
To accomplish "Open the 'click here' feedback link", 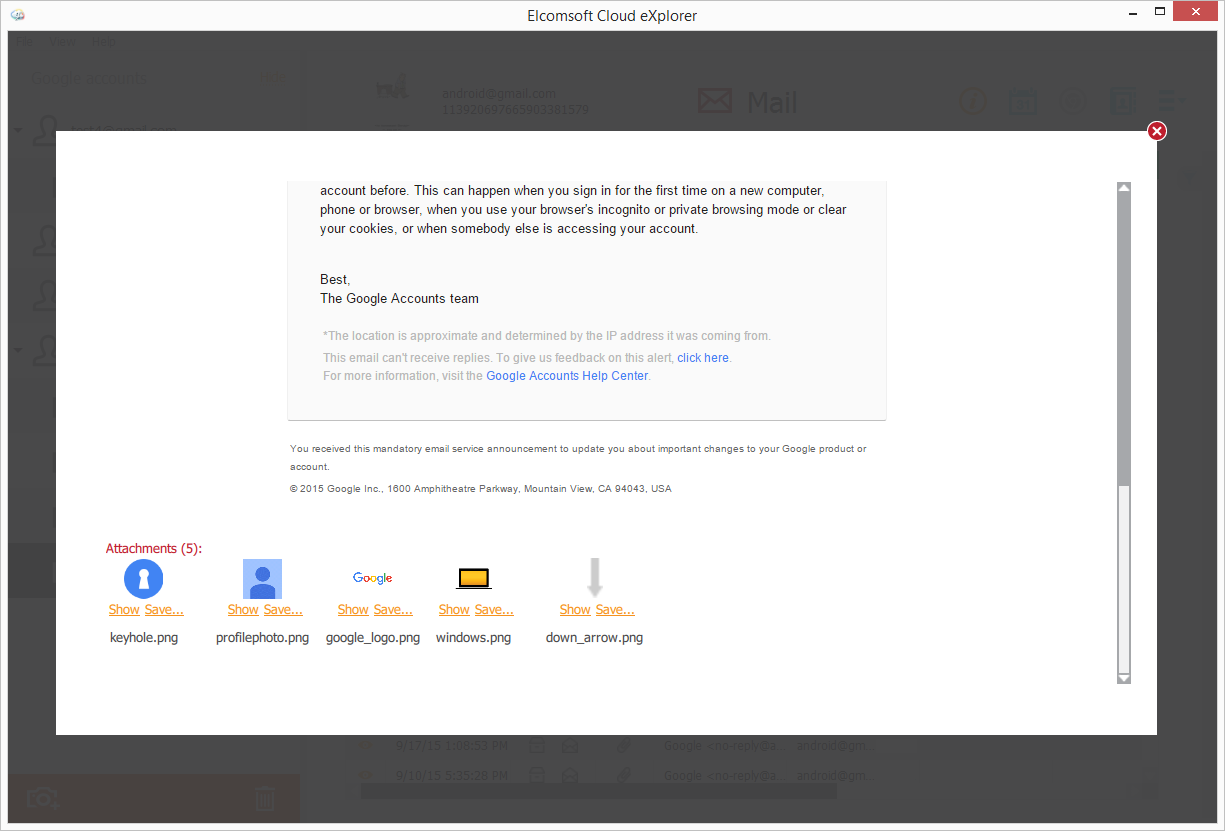I will [703, 357].
